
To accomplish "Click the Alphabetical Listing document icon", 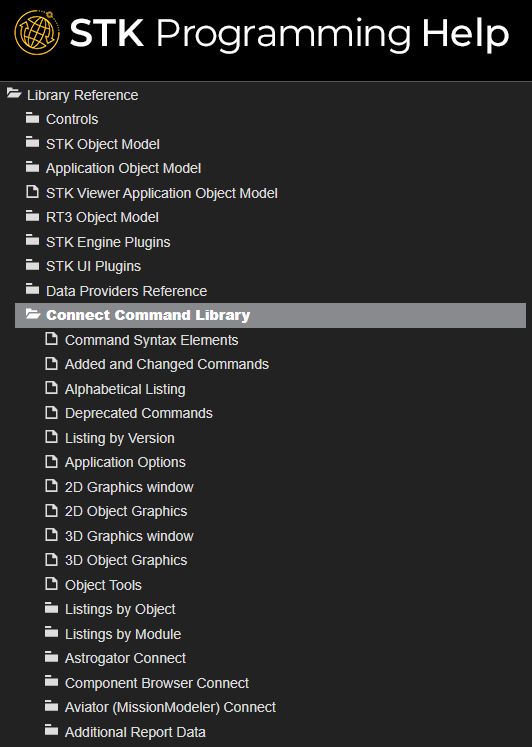I will click(x=51, y=388).
